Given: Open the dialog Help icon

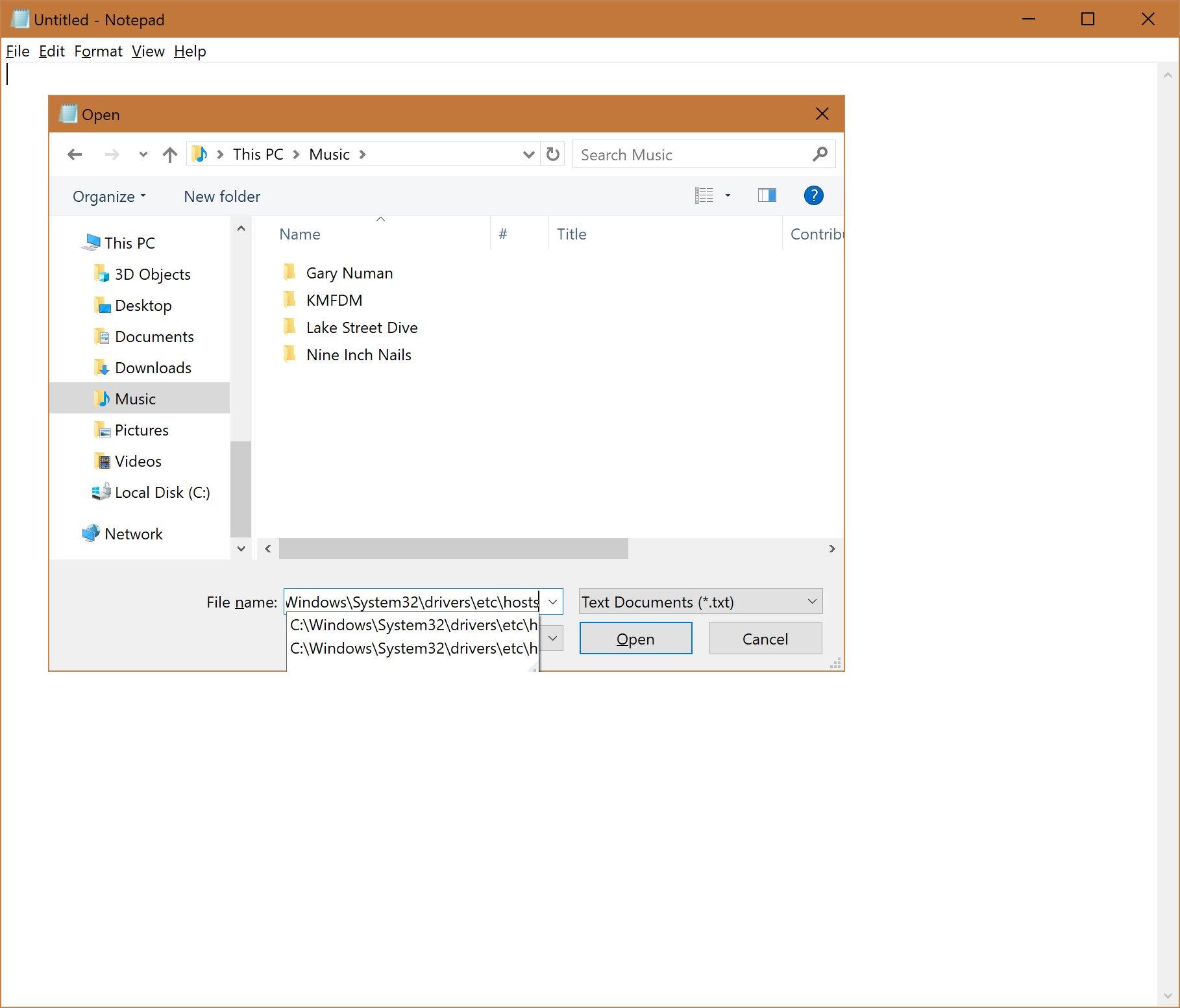Looking at the screenshot, I should [813, 195].
